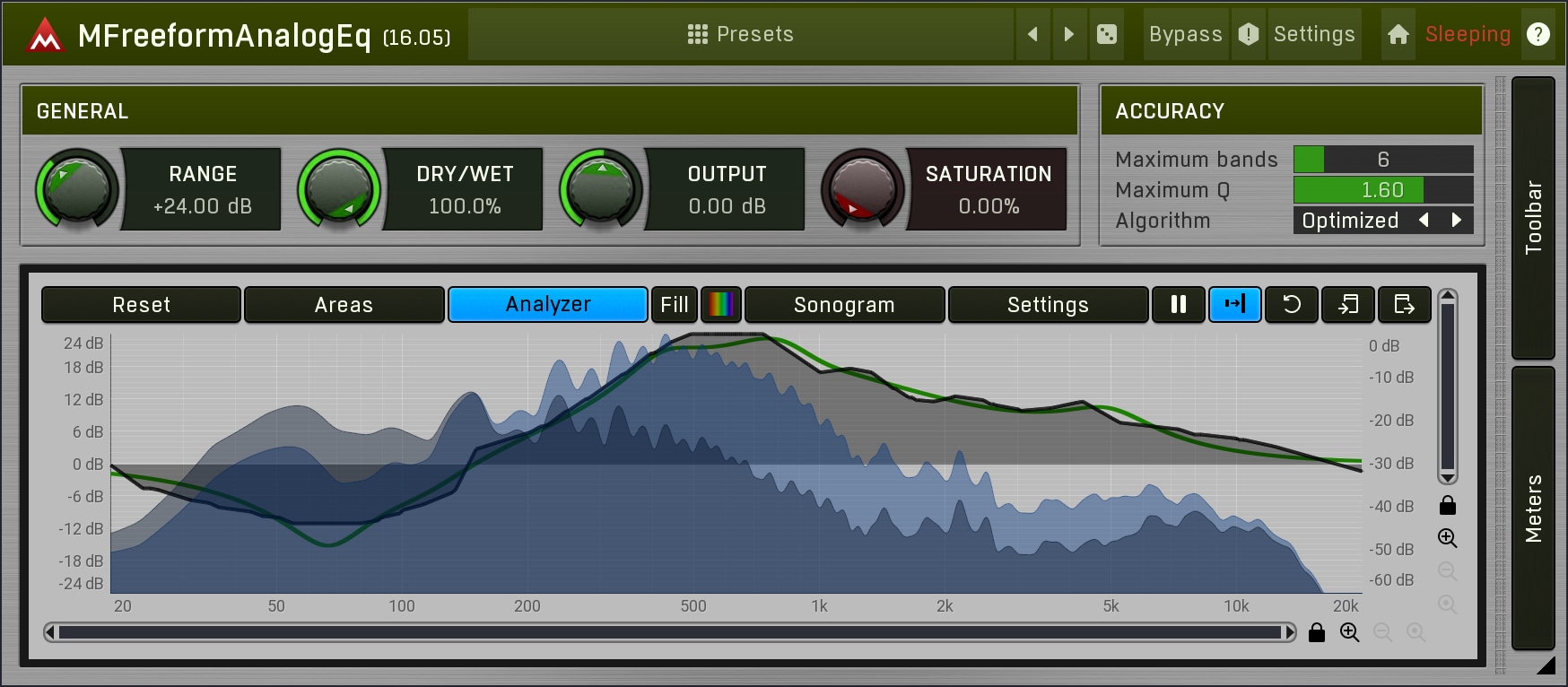Load the next preset arrow
Screen dimensions: 1568x687
tap(1069, 34)
